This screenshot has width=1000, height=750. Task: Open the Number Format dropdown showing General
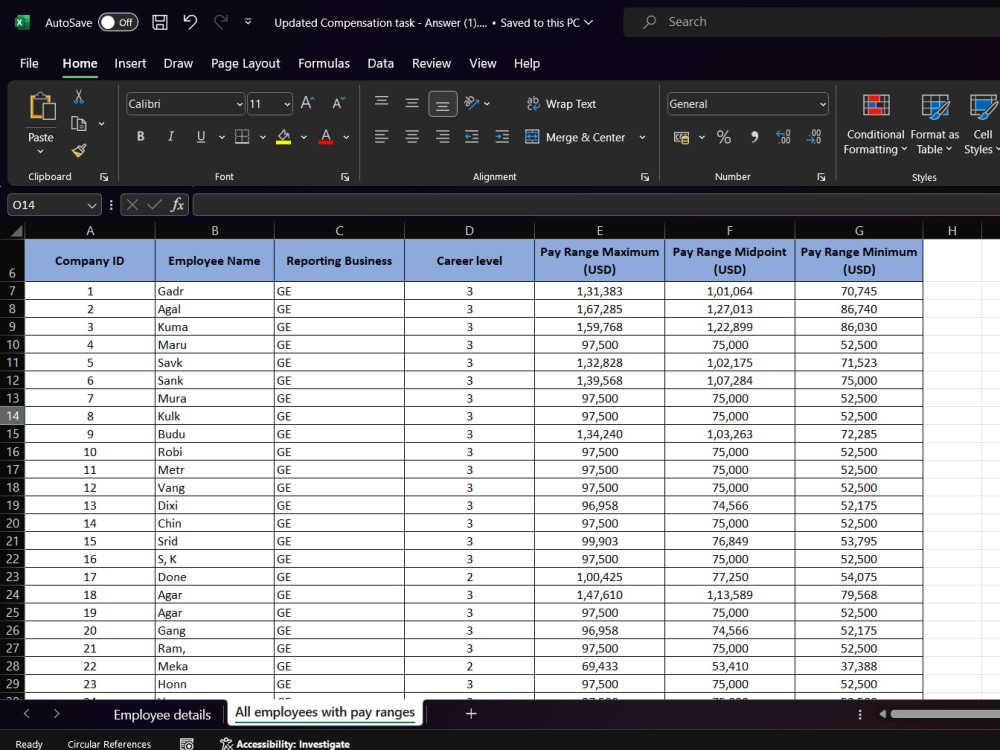746,103
